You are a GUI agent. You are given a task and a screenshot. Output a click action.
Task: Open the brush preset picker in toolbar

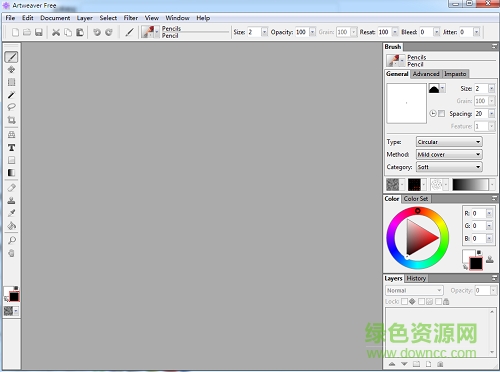pos(150,32)
